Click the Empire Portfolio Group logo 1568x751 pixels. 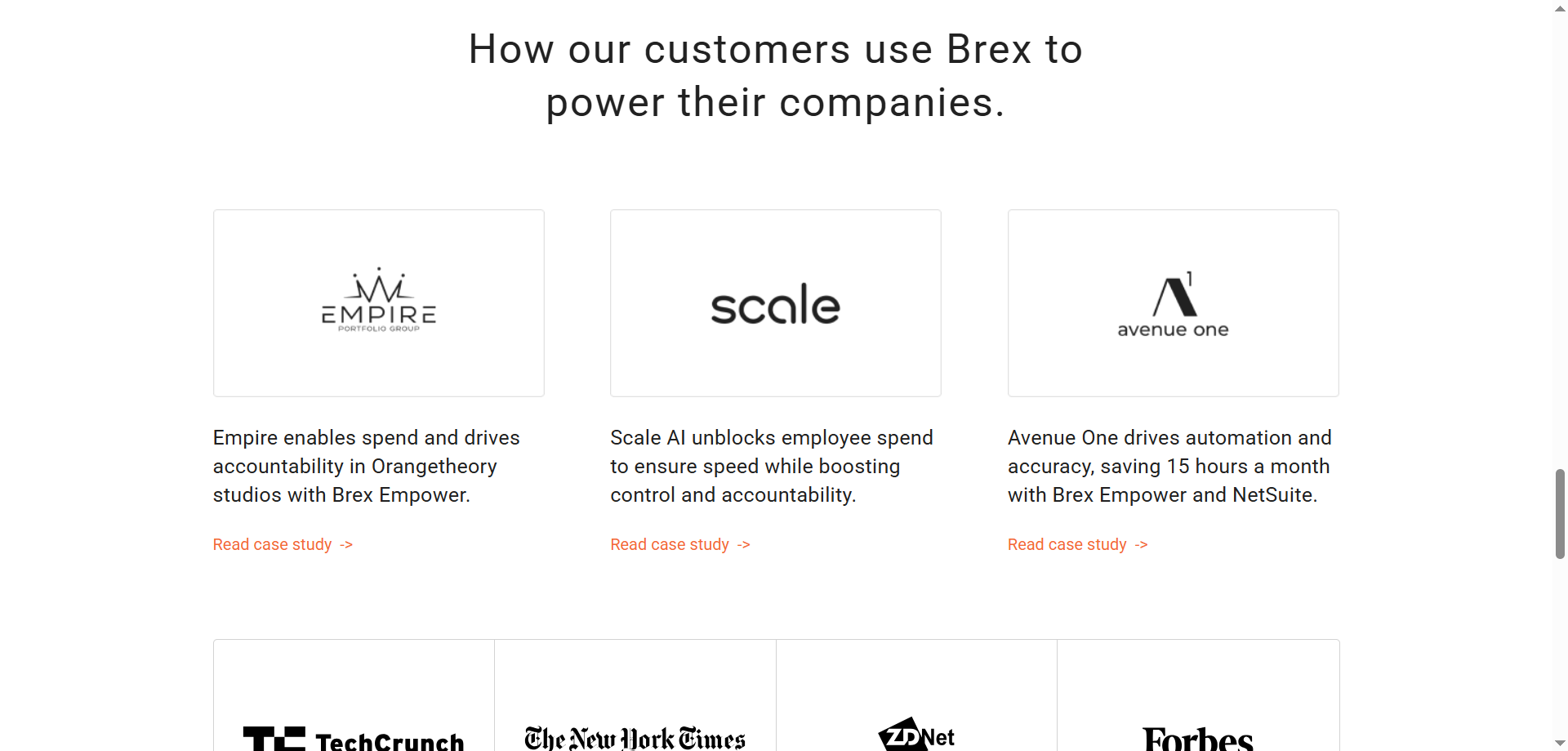coord(378,300)
